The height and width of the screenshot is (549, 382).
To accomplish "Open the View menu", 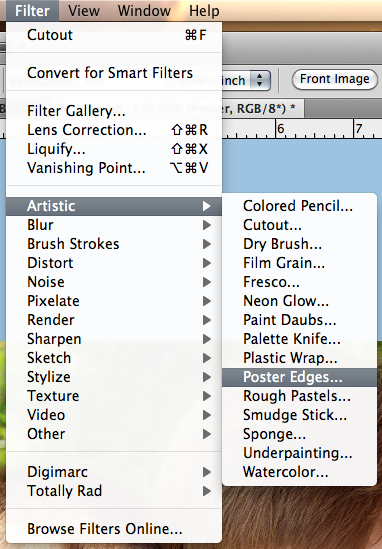I will pyautogui.click(x=84, y=11).
